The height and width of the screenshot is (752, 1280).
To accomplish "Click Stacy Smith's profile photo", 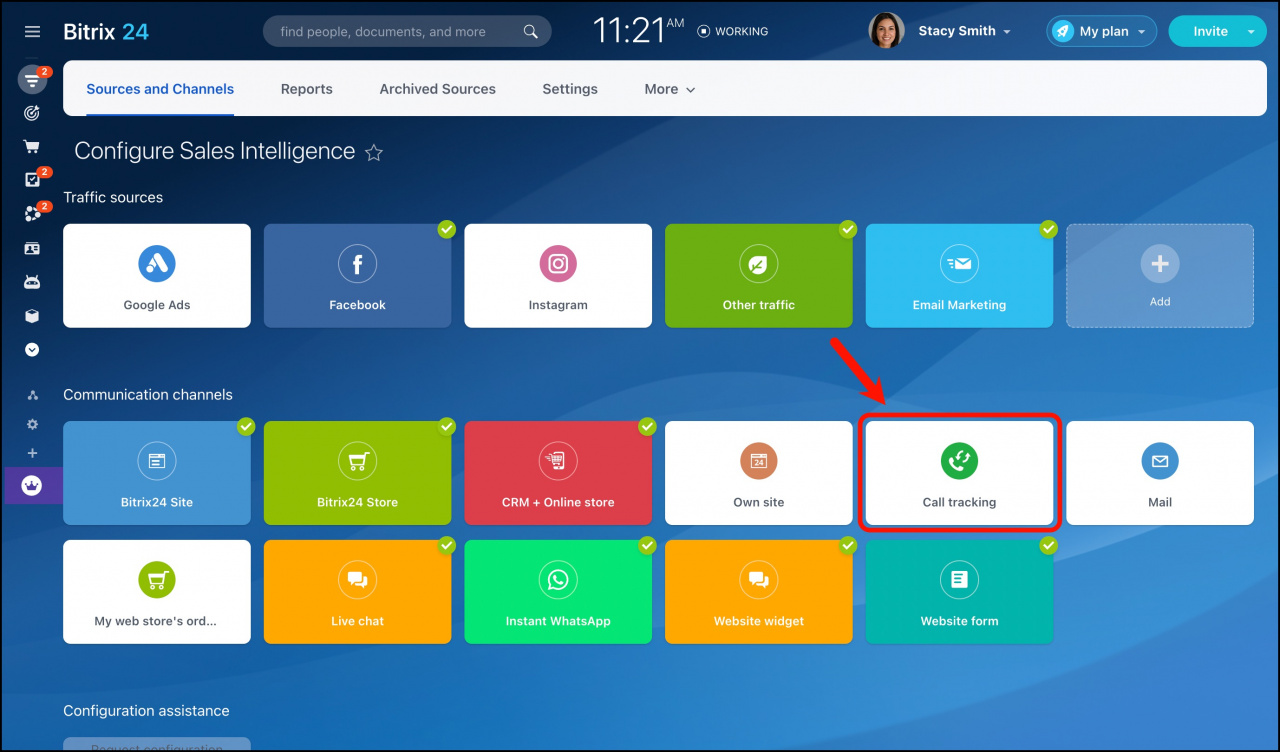I will coord(887,31).
